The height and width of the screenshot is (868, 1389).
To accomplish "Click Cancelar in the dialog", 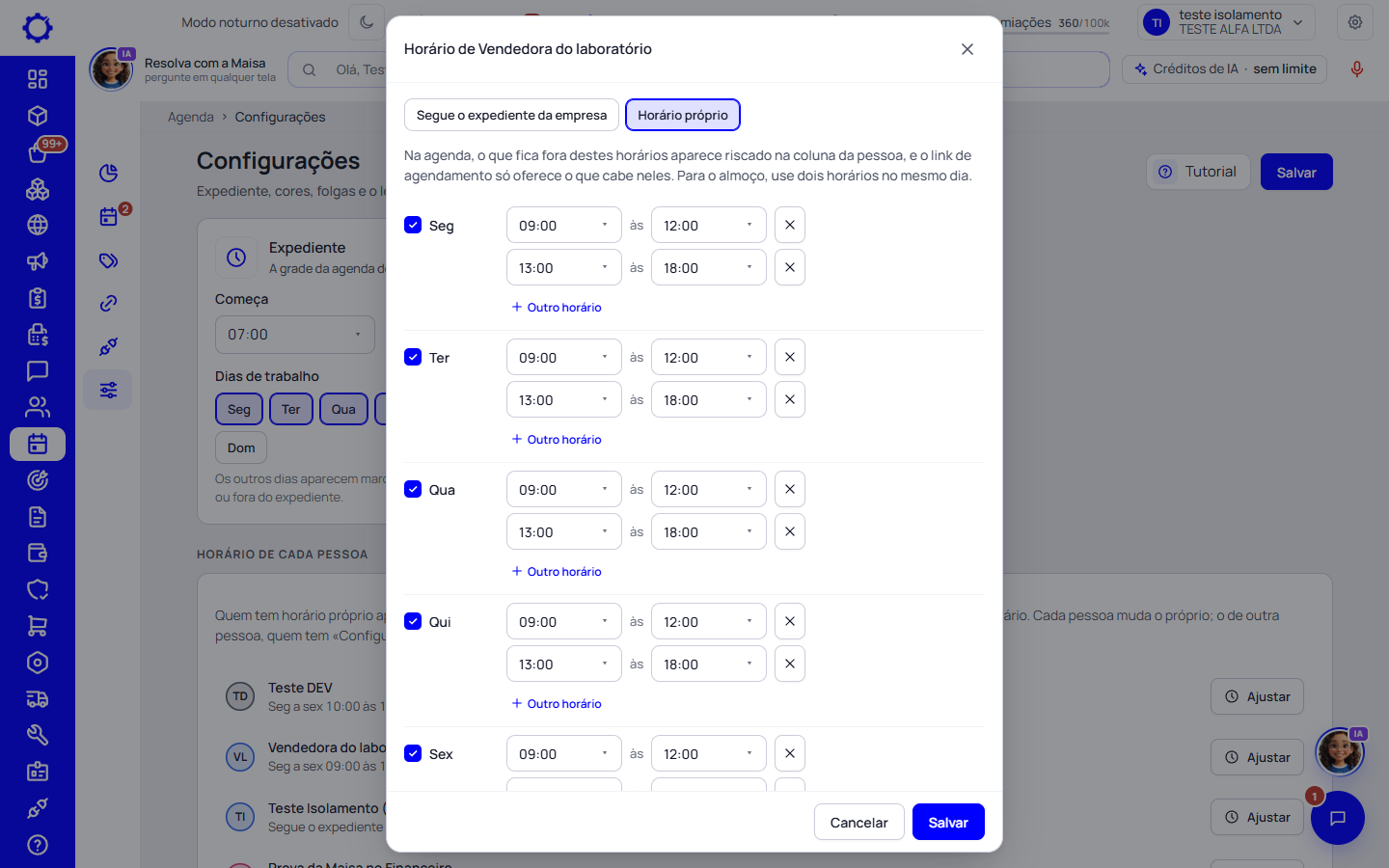I will click(x=859, y=822).
